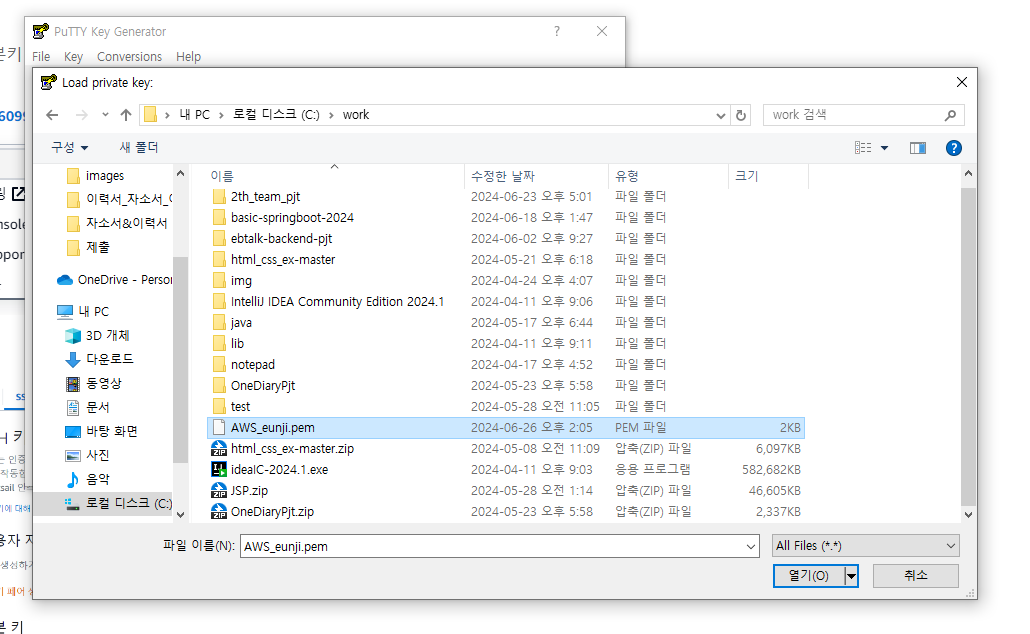
Task: Open Help menu in PuTTY Key Generator
Action: coord(189,57)
